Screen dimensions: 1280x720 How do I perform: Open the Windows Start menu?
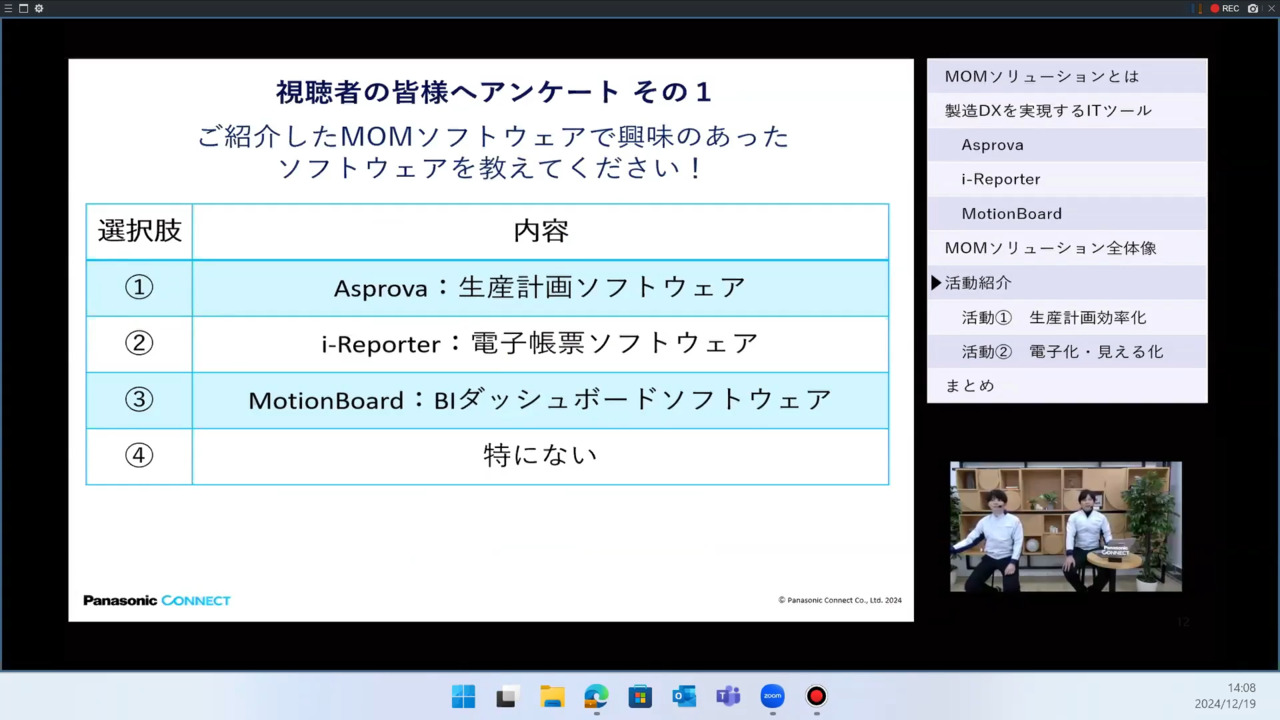(x=463, y=696)
